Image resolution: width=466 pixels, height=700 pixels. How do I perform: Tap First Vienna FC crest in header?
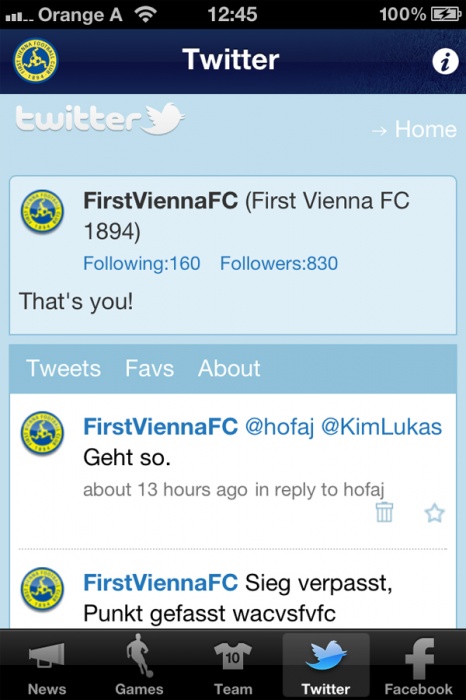pyautogui.click(x=35, y=61)
